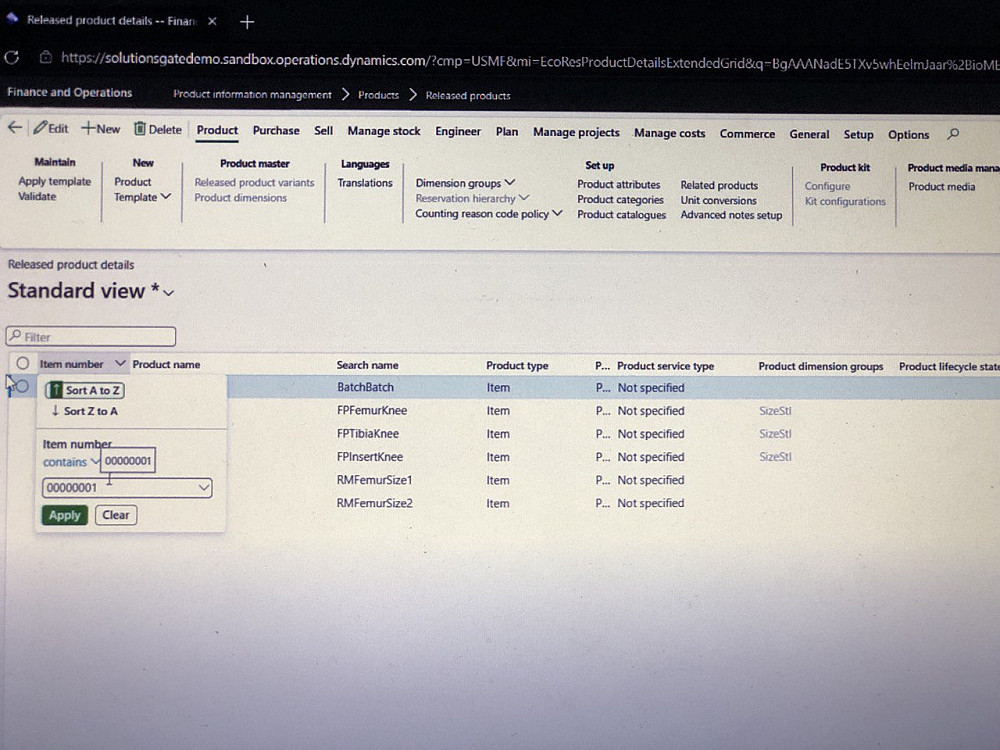Click the Sort A to Z option
This screenshot has height=750, width=1000.
point(85,390)
